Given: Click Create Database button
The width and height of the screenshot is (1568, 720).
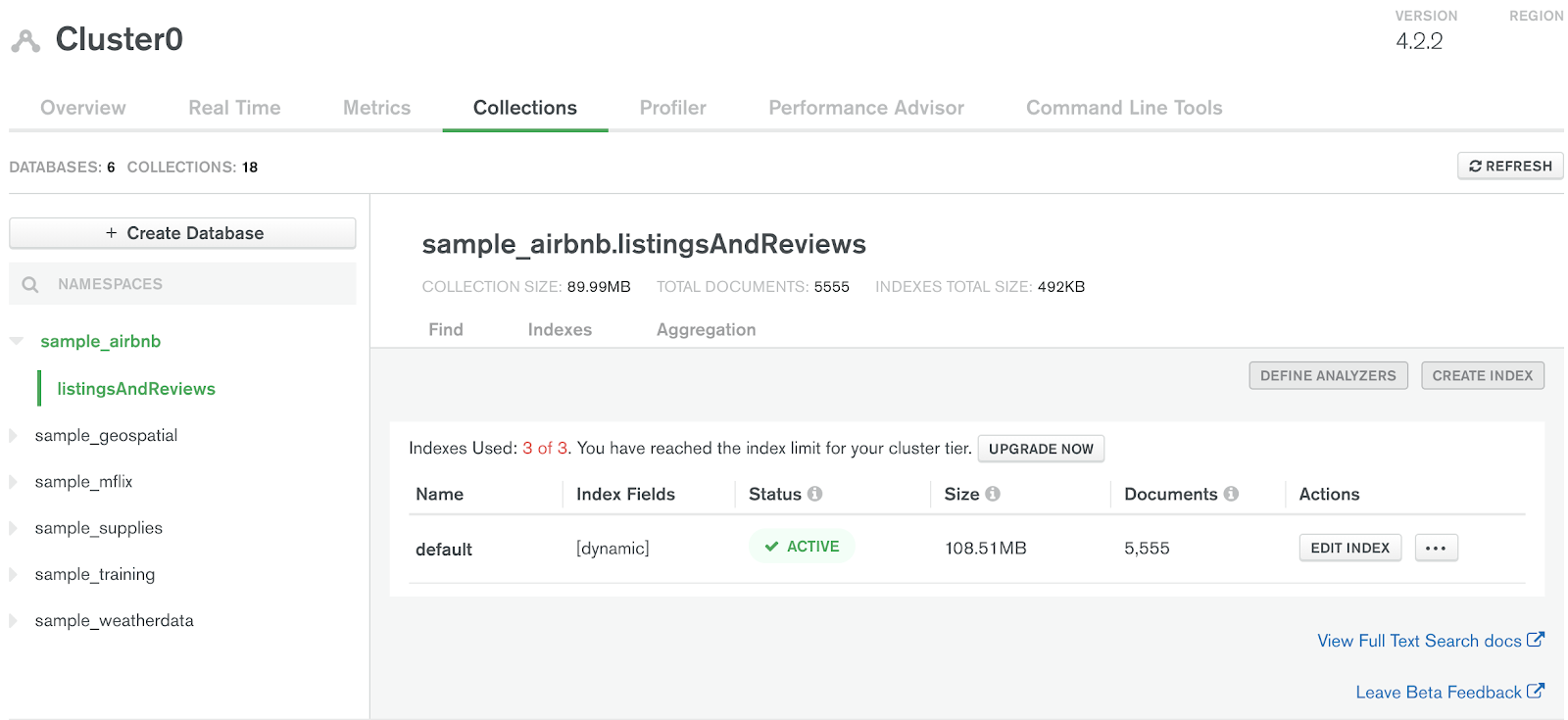Looking at the screenshot, I should point(182,233).
